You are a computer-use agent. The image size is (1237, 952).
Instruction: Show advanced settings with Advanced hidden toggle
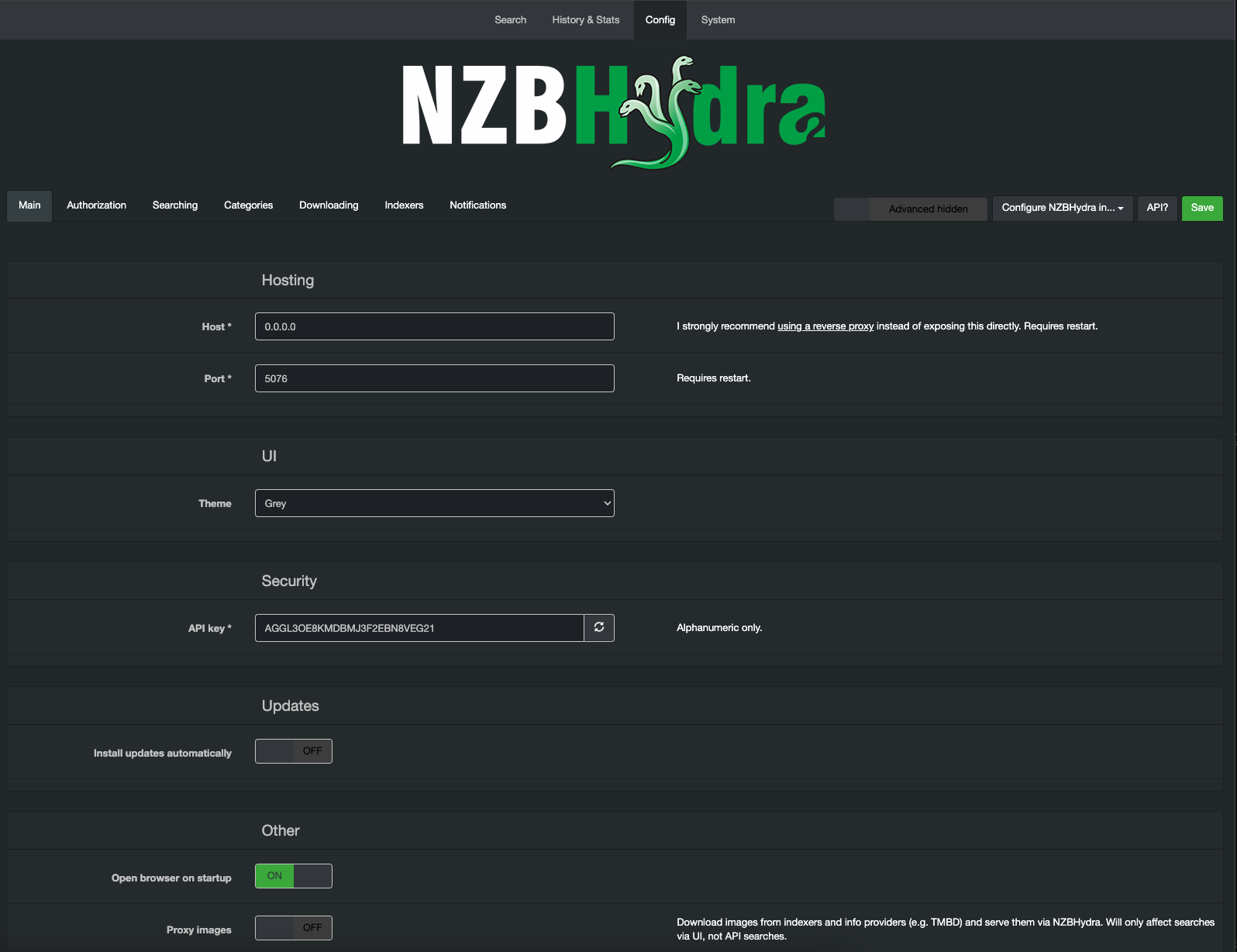tap(910, 209)
